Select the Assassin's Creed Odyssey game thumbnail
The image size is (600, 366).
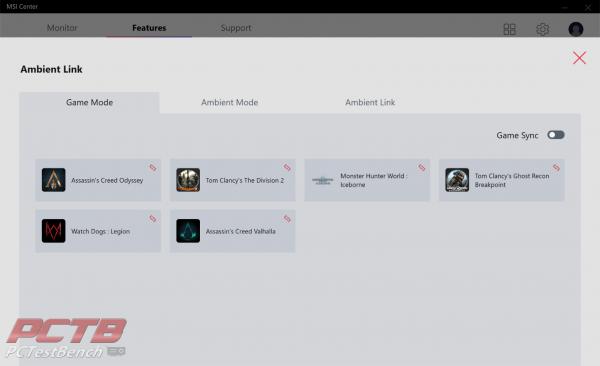tap(54, 180)
